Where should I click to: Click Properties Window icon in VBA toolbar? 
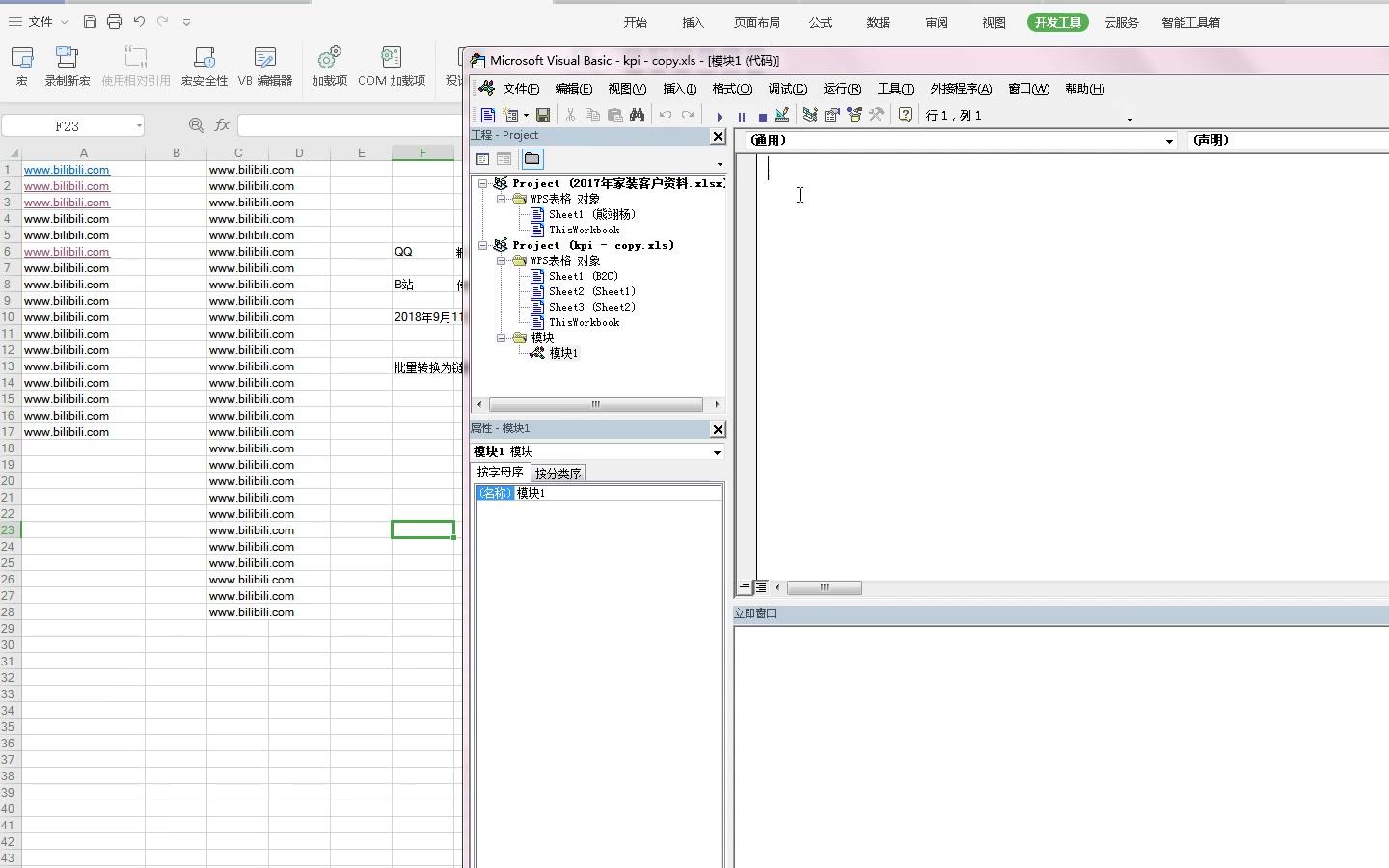pyautogui.click(x=832, y=115)
